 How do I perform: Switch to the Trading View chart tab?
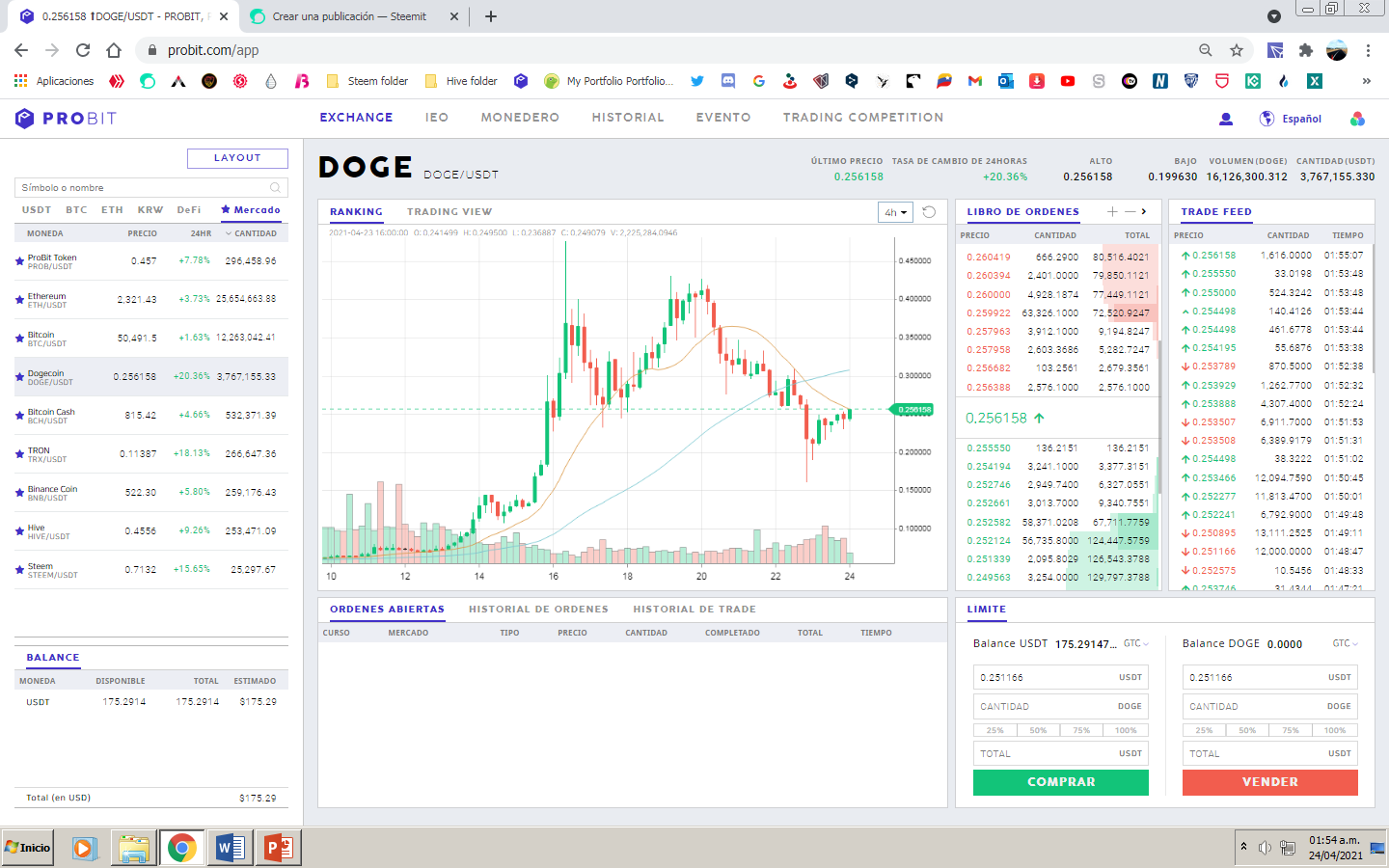click(x=449, y=212)
